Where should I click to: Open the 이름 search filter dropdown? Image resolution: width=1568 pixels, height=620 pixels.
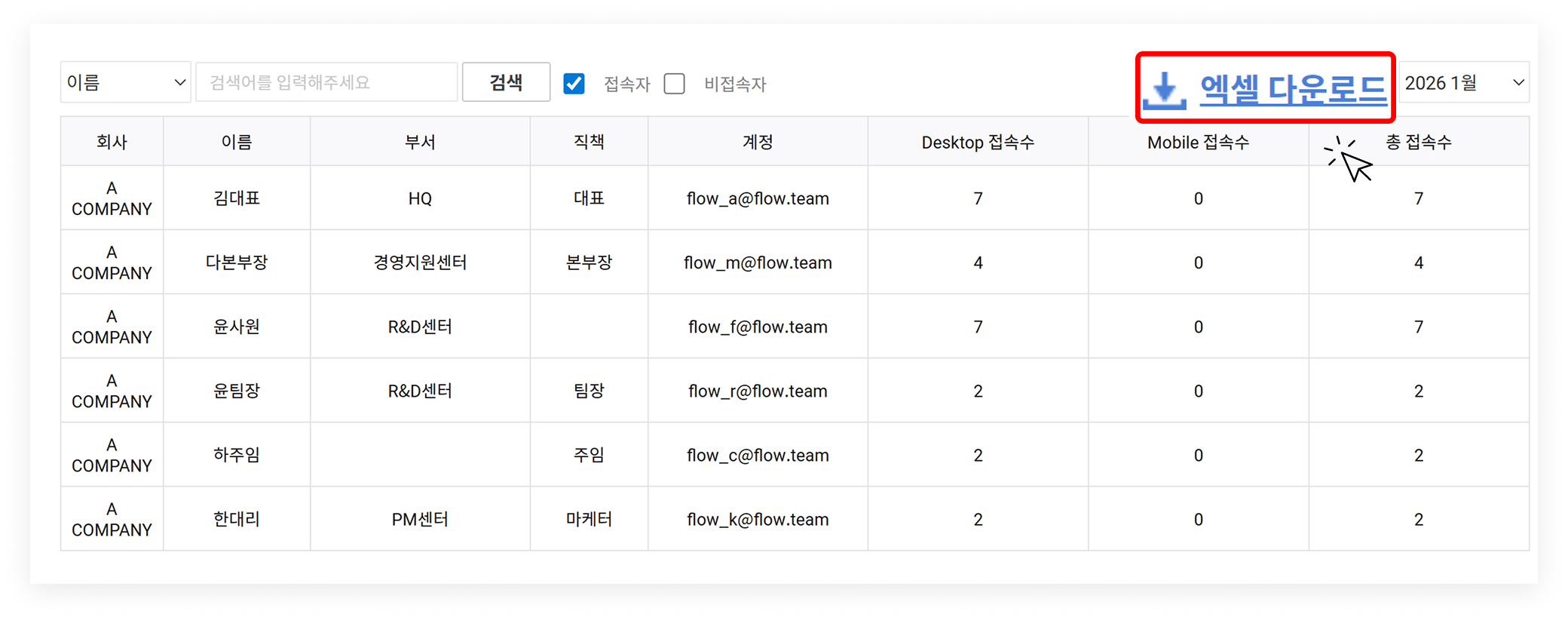pyautogui.click(x=125, y=82)
